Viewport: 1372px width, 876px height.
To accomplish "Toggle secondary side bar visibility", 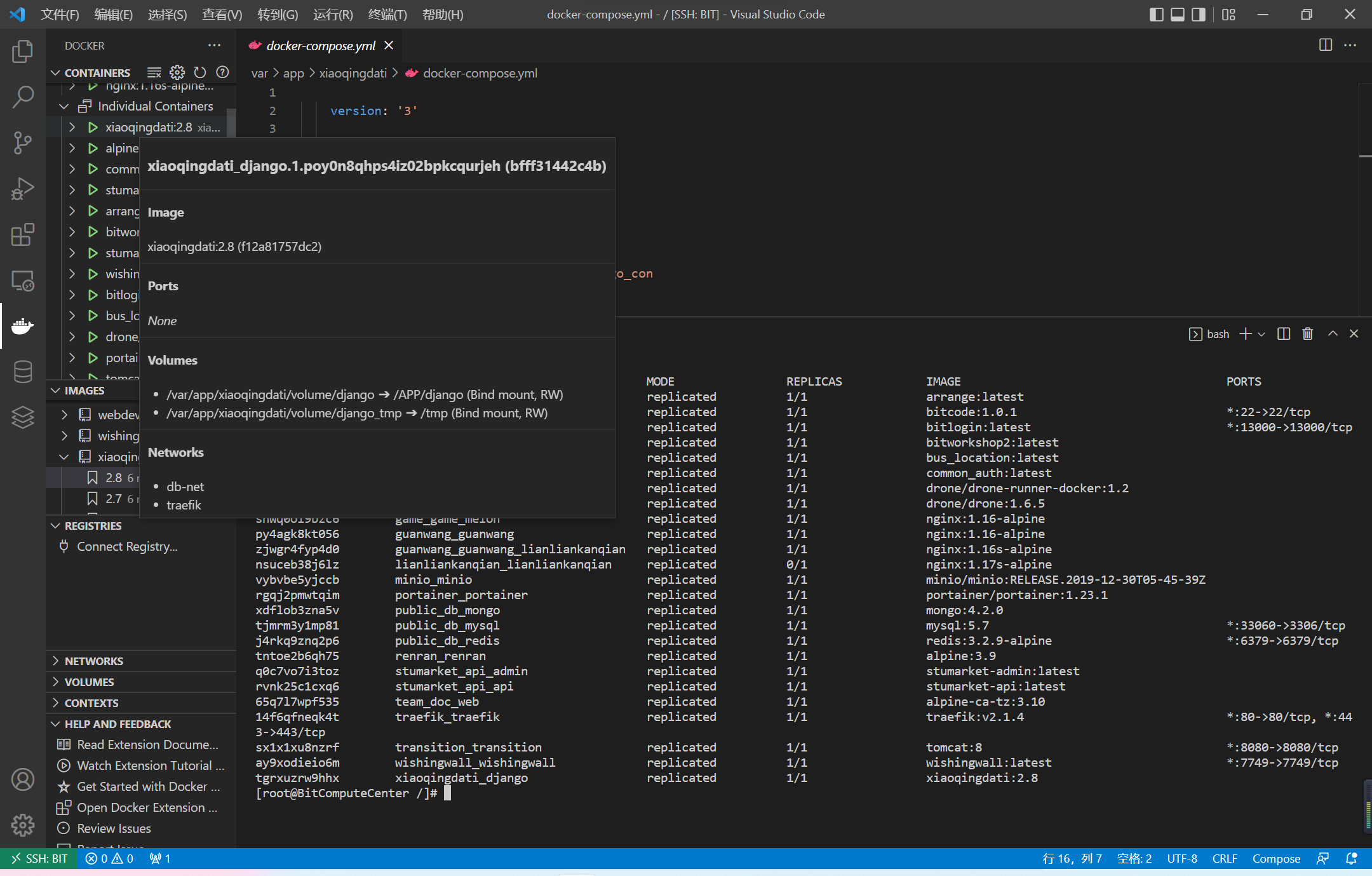I will click(x=1199, y=15).
